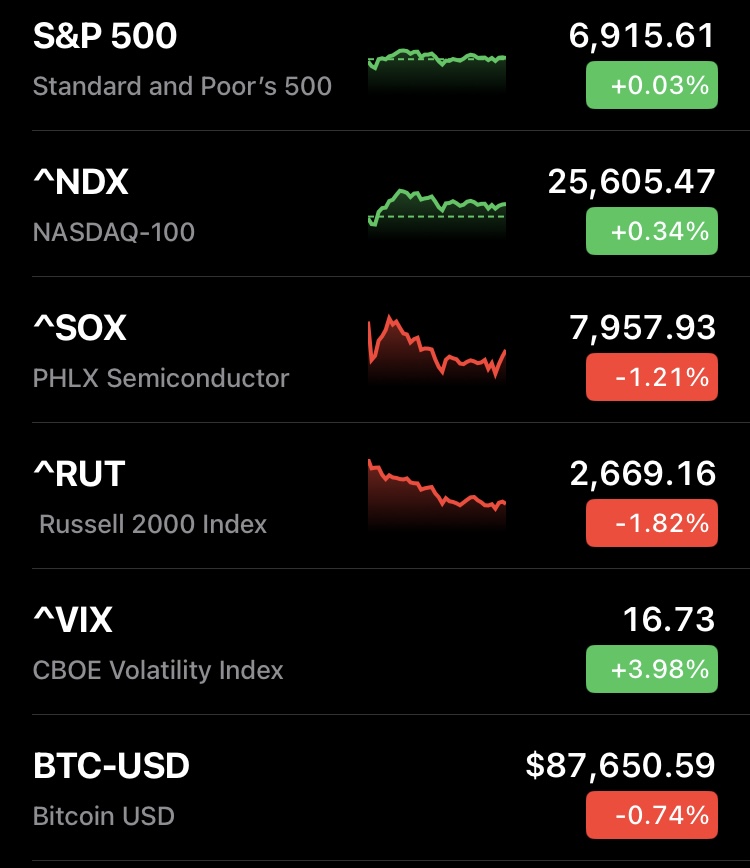Tap the Russell 2000 Index name label
The height and width of the screenshot is (868, 750).
[x=153, y=524]
